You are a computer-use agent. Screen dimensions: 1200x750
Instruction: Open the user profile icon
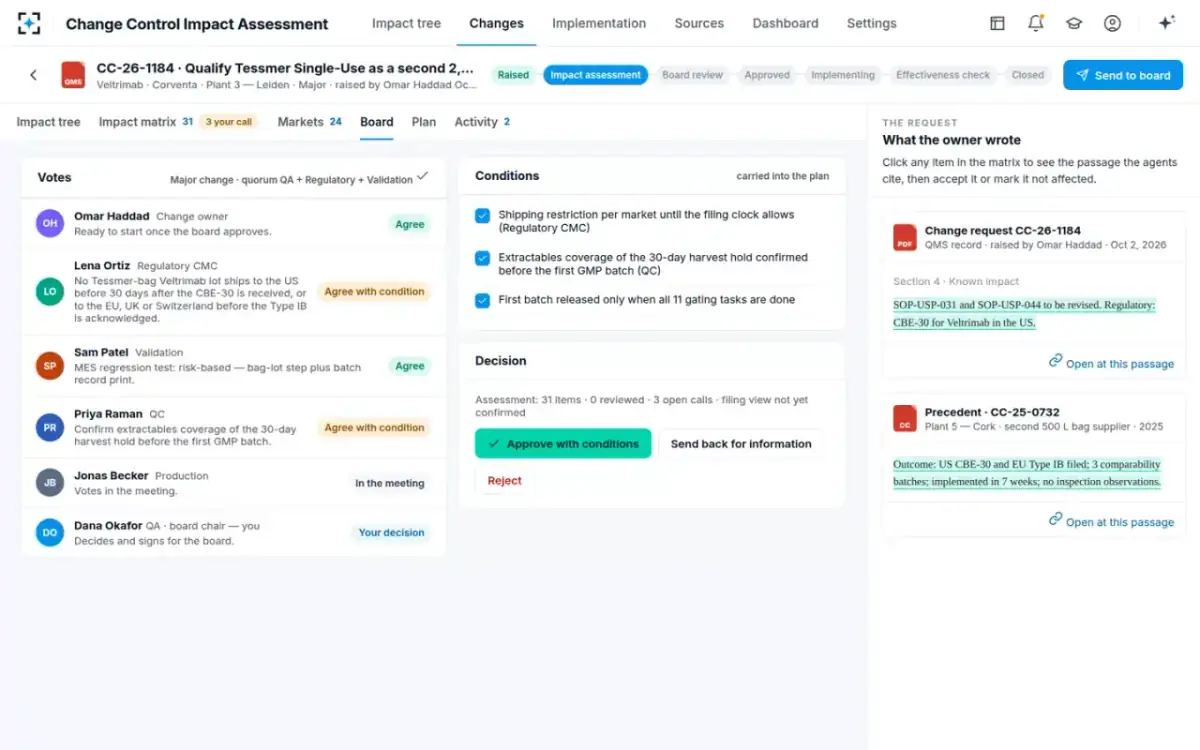tap(1112, 23)
